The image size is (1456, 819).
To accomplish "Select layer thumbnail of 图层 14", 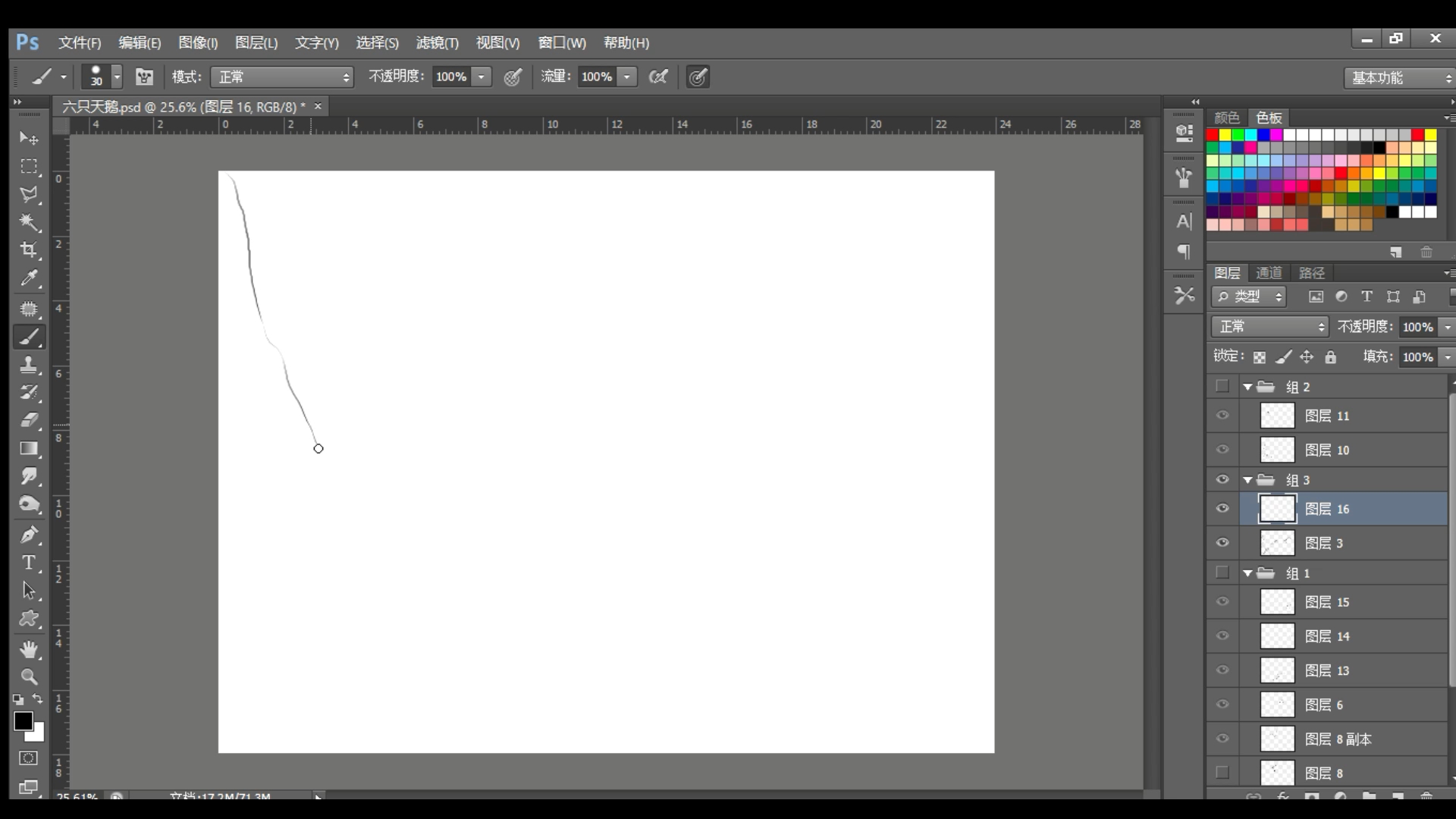I will [x=1277, y=636].
